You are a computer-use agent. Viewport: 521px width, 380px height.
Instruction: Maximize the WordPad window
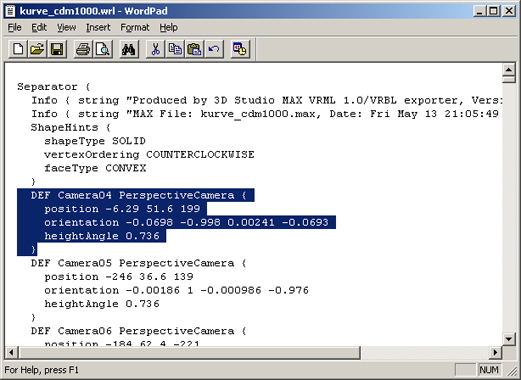(x=494, y=11)
